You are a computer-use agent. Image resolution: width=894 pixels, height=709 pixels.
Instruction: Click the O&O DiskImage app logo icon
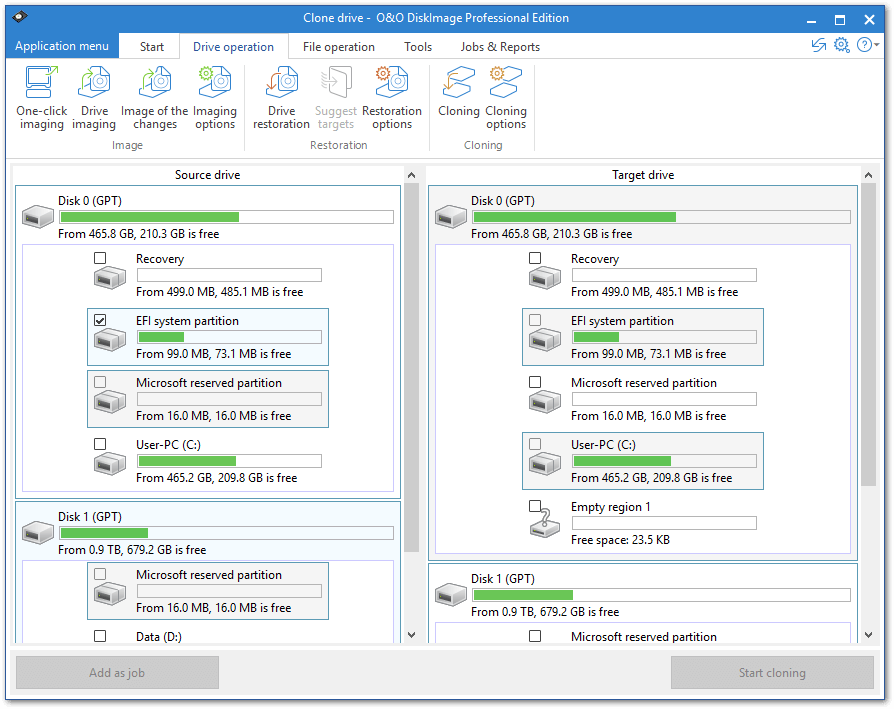pos(19,17)
